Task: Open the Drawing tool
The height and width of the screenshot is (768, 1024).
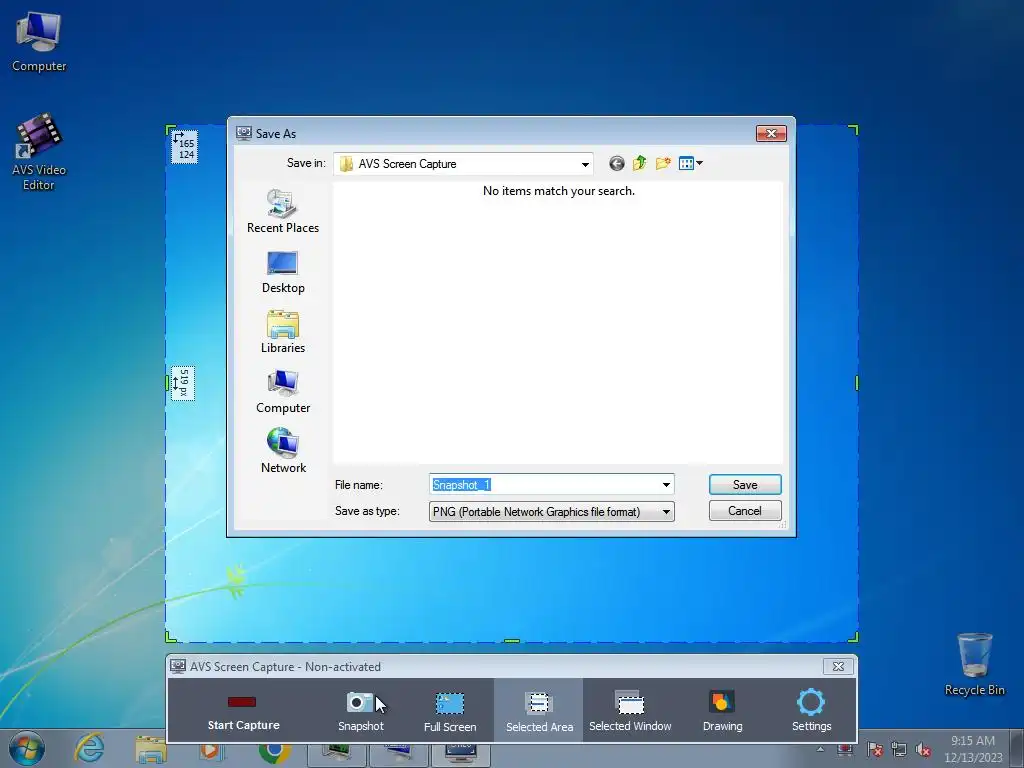Action: pos(722,711)
